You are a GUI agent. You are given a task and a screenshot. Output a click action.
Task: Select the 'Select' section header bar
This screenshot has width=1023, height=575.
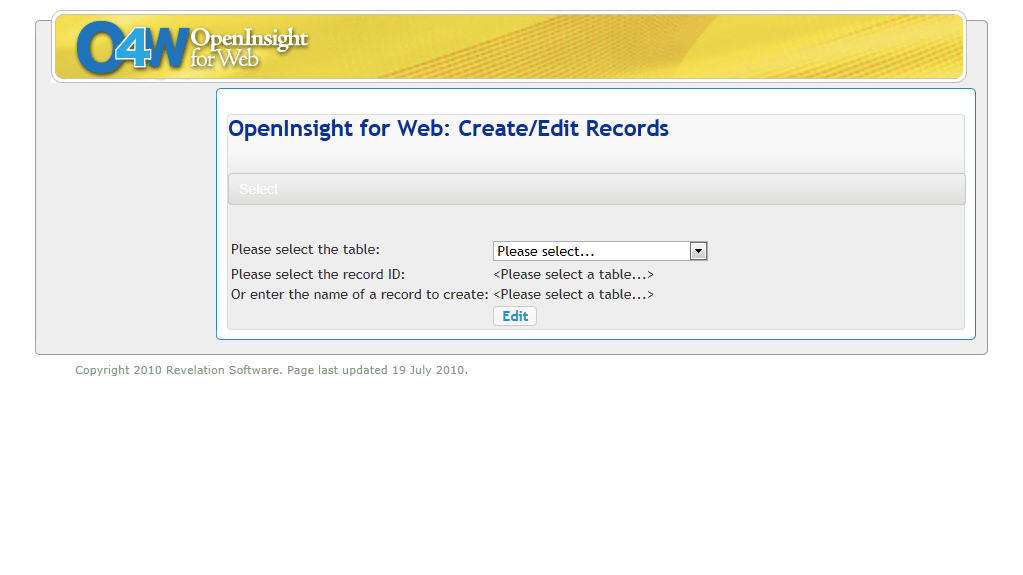[x=596, y=189]
